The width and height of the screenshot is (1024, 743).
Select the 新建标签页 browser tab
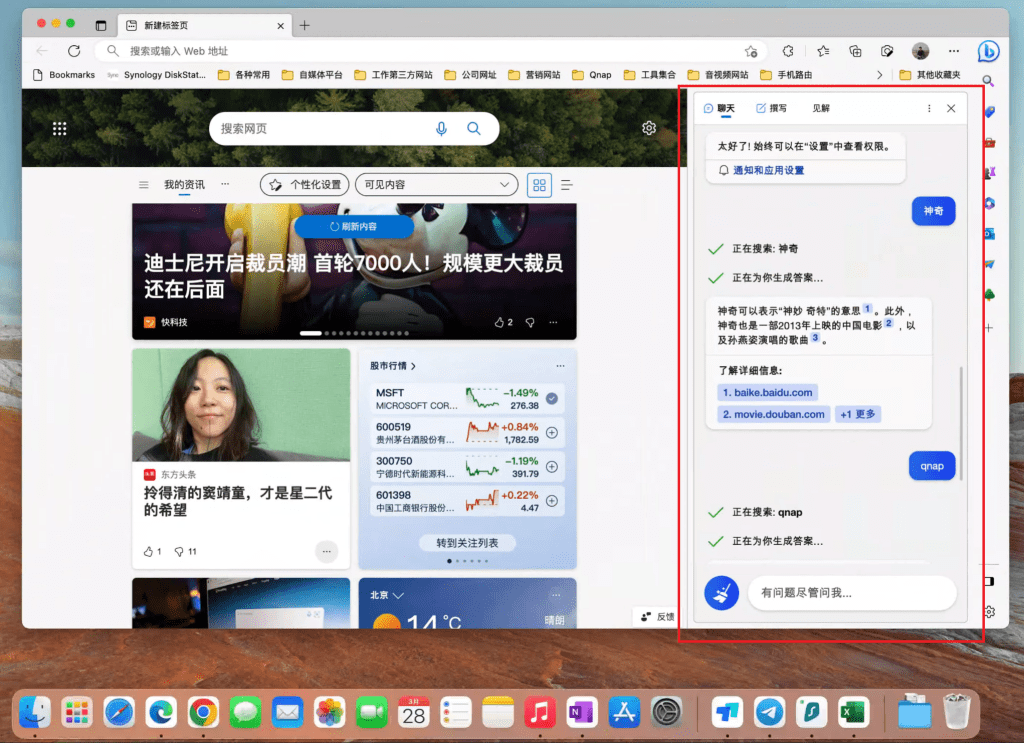[x=204, y=25]
